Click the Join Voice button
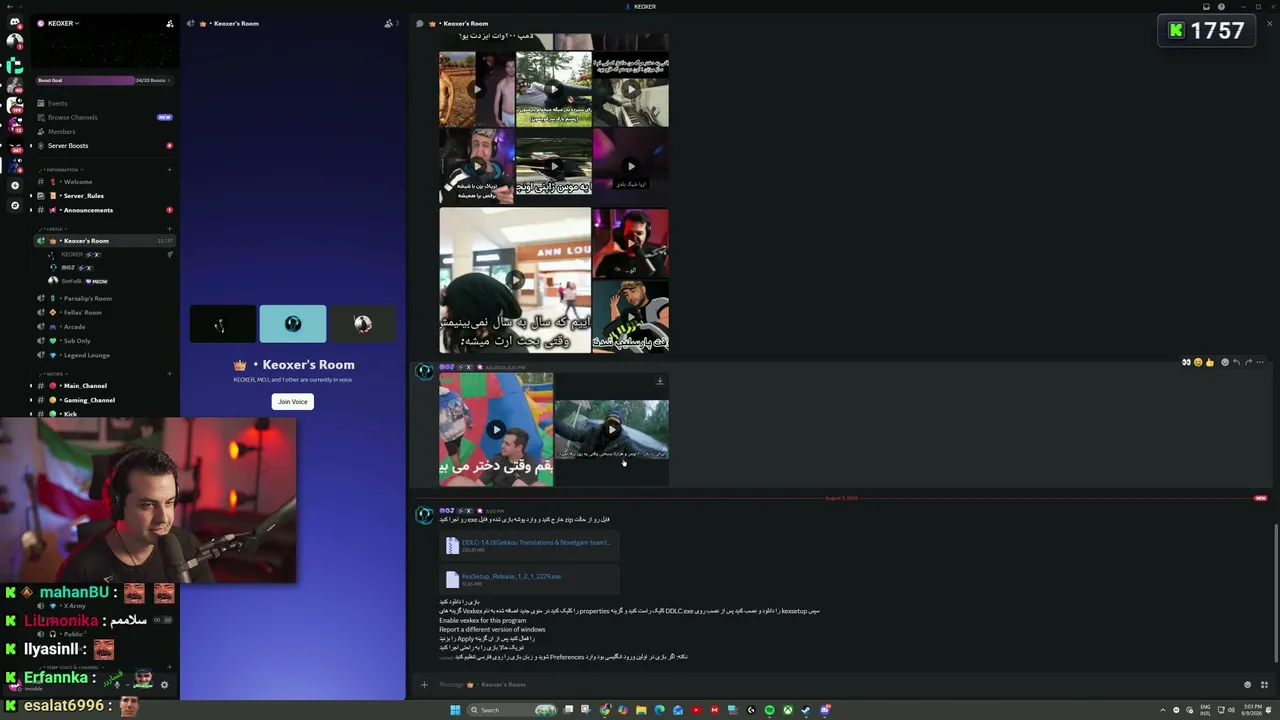Image resolution: width=1280 pixels, height=720 pixels. (x=293, y=402)
